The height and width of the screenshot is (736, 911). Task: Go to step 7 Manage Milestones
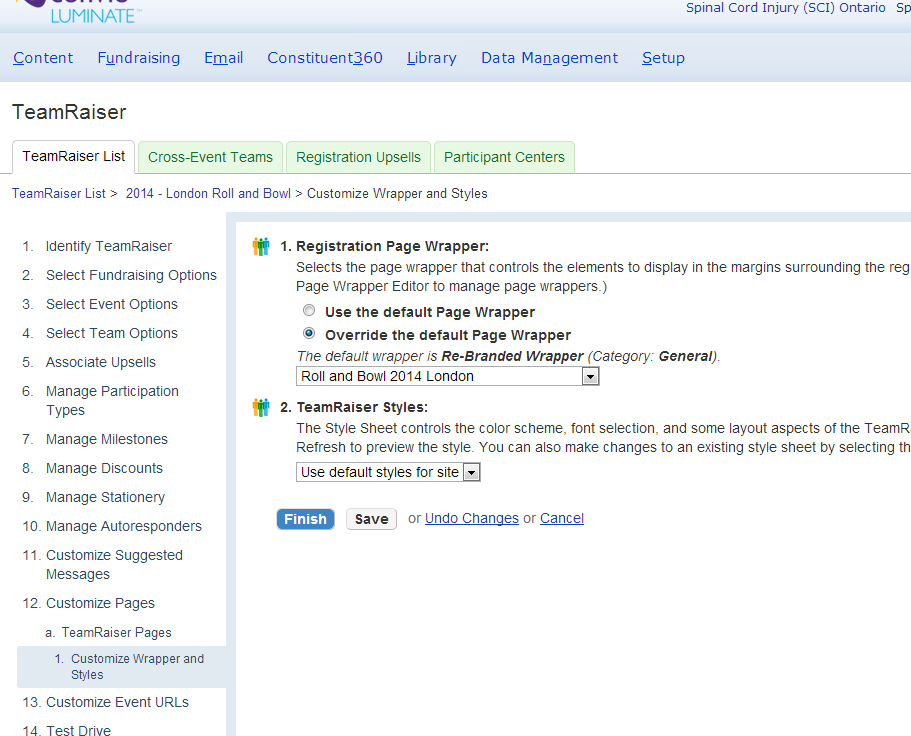106,439
